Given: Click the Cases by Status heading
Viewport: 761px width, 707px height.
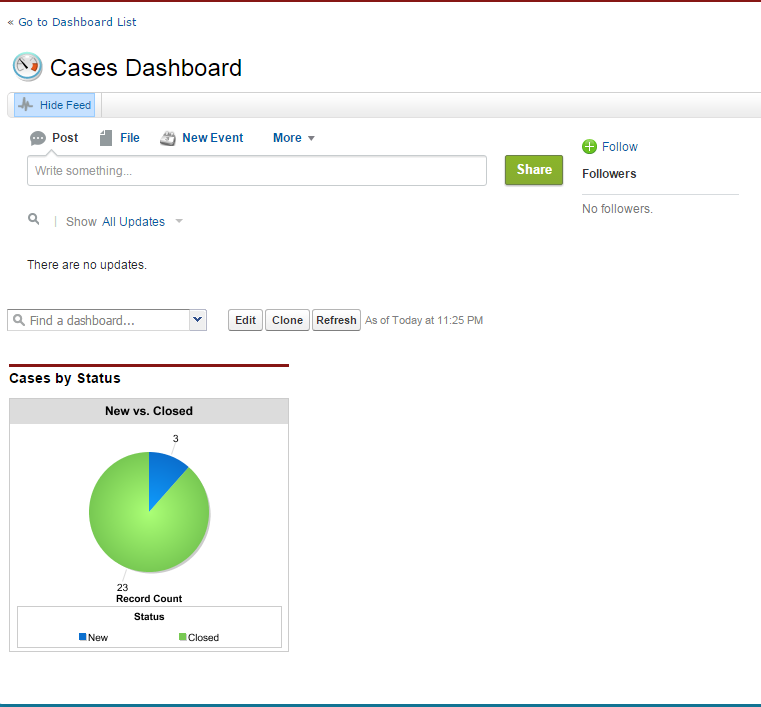Looking at the screenshot, I should pyautogui.click(x=65, y=378).
